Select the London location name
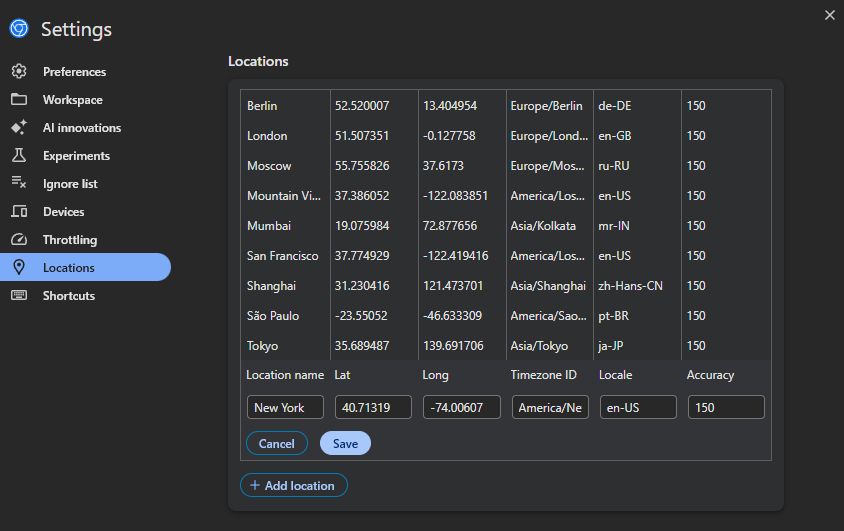Screen dimensions: 844x531 [267, 136]
